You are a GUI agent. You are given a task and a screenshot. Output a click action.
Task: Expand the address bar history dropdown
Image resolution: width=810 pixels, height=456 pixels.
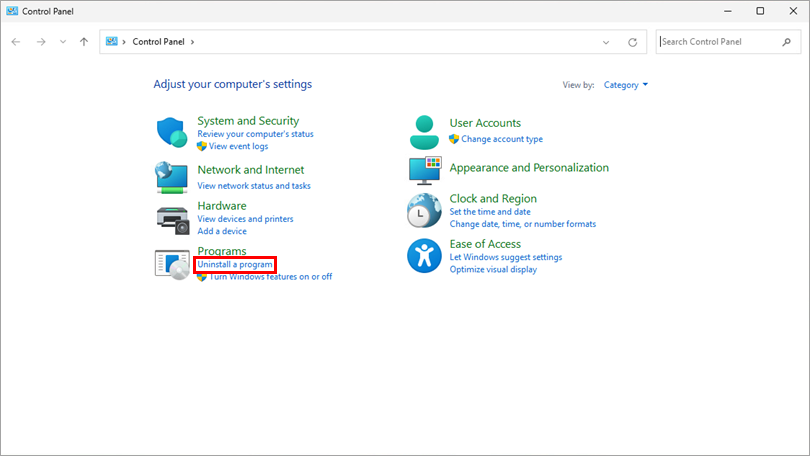pyautogui.click(x=606, y=42)
